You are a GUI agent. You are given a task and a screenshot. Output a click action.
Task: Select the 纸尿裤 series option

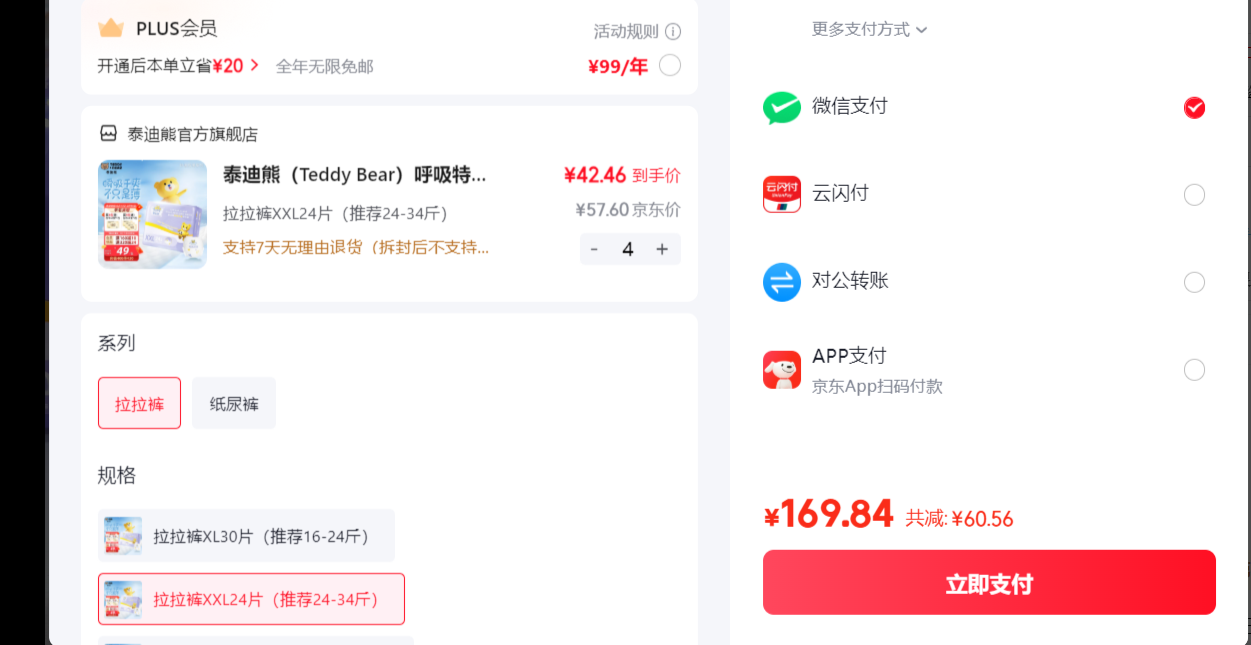pos(234,403)
